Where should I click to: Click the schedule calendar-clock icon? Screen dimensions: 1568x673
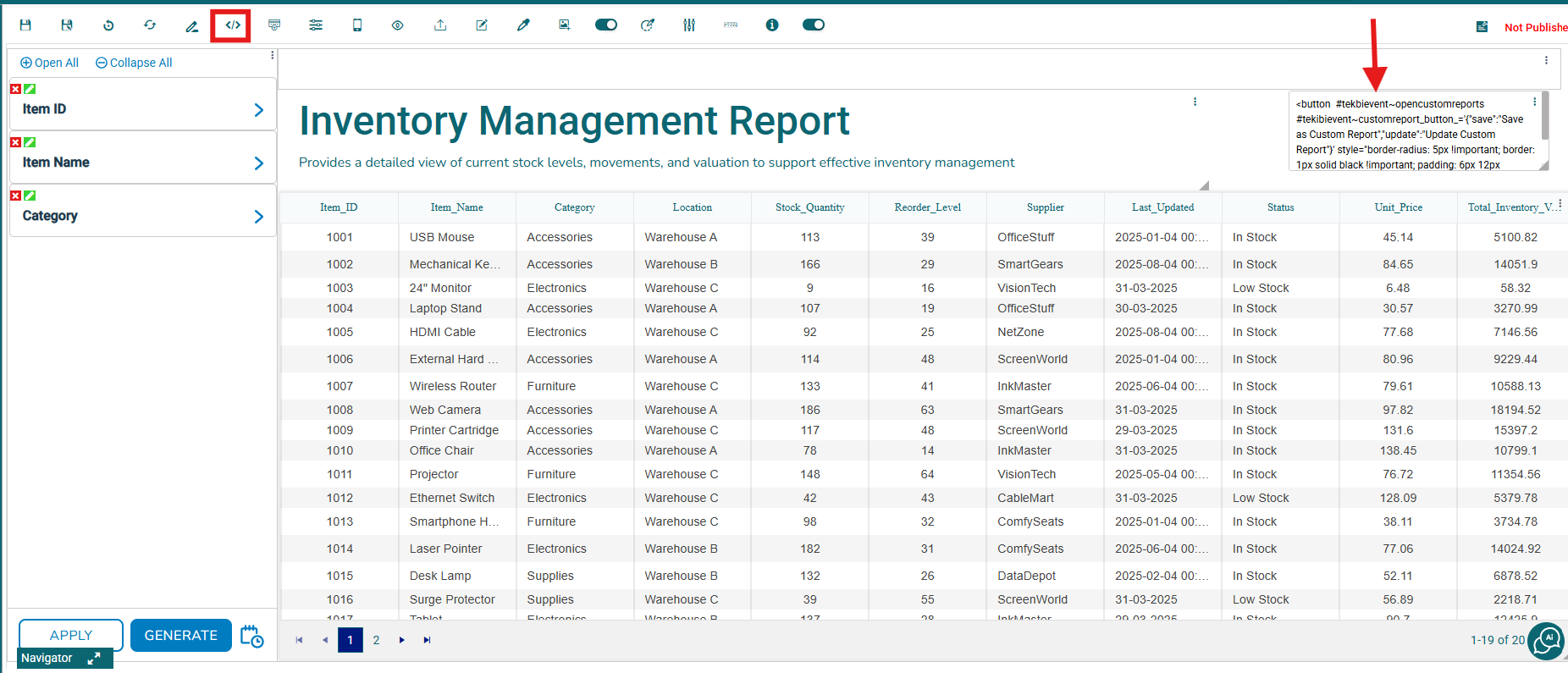(x=252, y=636)
